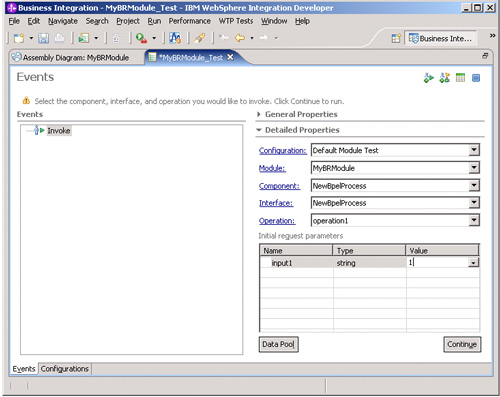Open the Performance menu
Image resolution: width=500 pixels, height=397 pixels.
coord(189,21)
